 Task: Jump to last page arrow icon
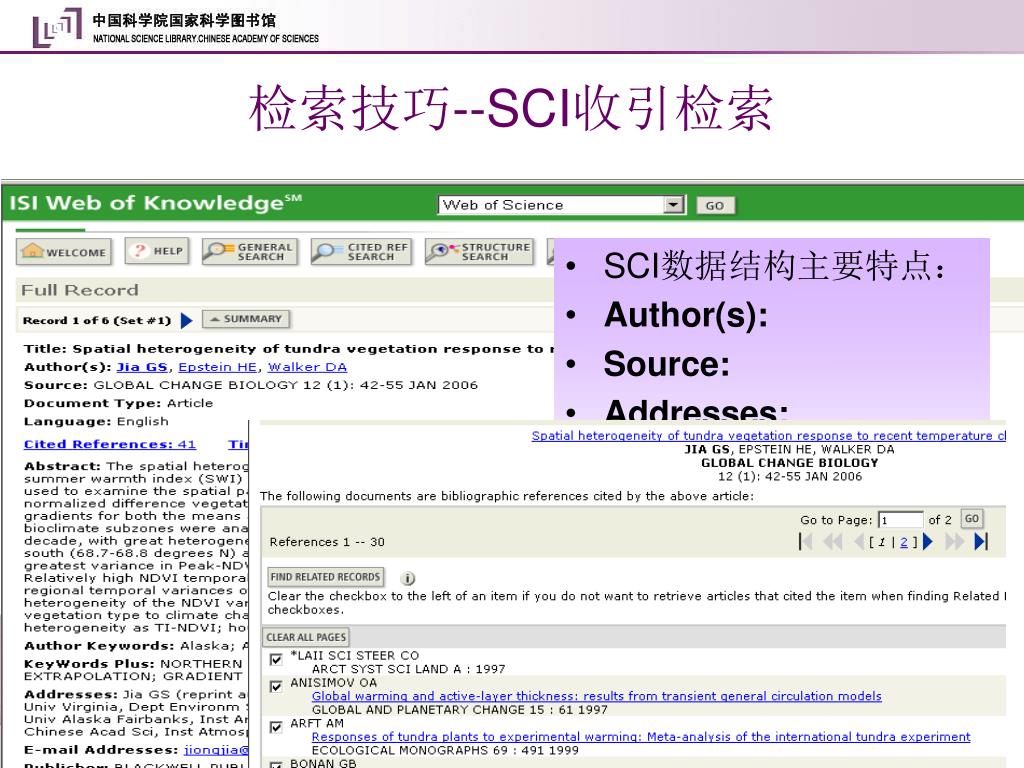coord(981,541)
